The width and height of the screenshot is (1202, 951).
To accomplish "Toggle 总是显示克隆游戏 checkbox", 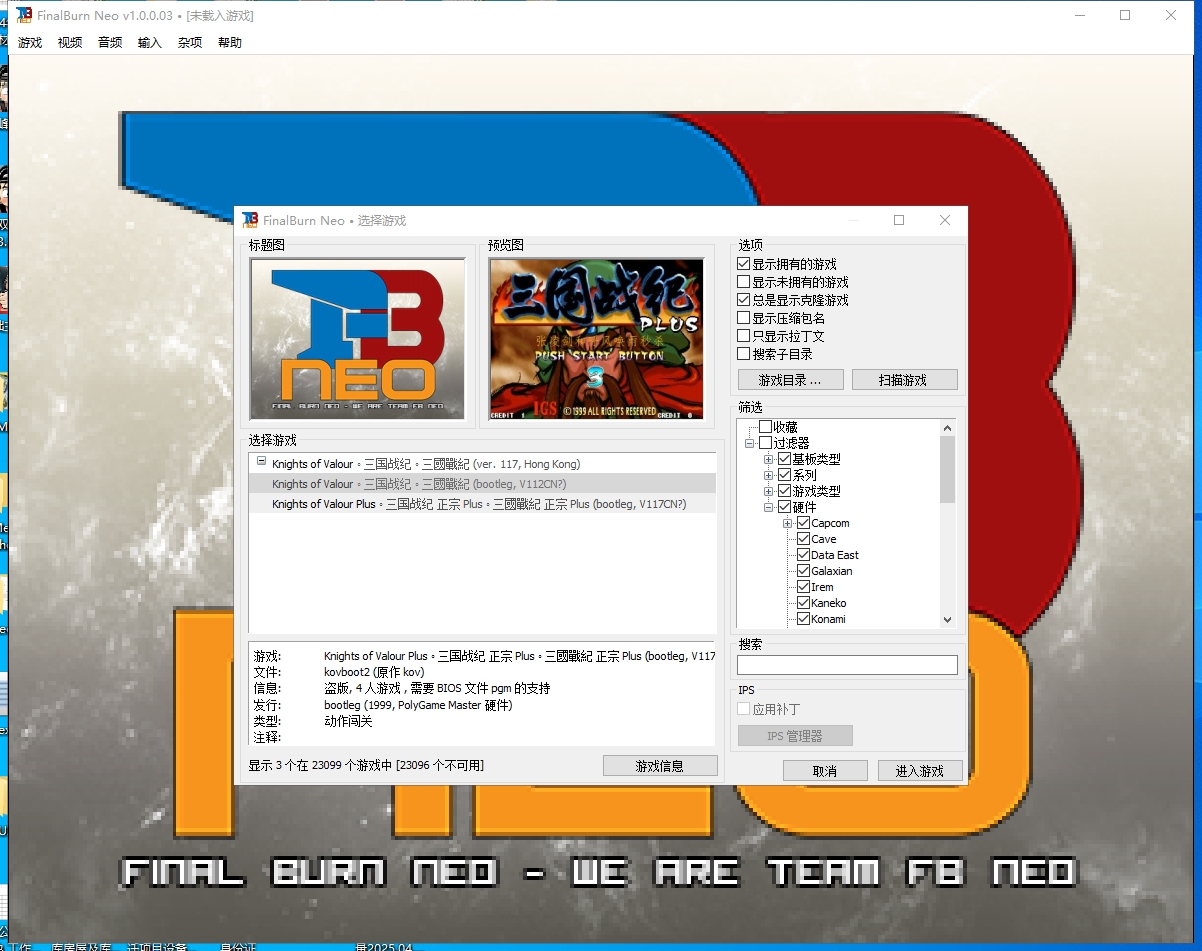I will (x=743, y=300).
